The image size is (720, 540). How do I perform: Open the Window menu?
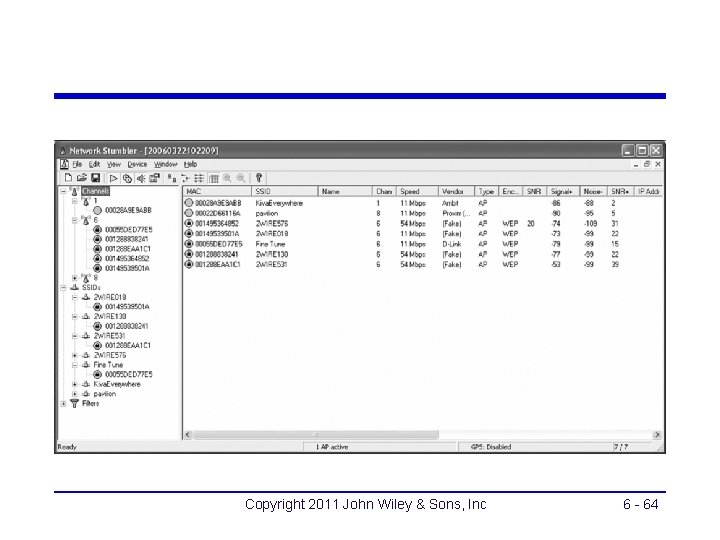coord(166,164)
